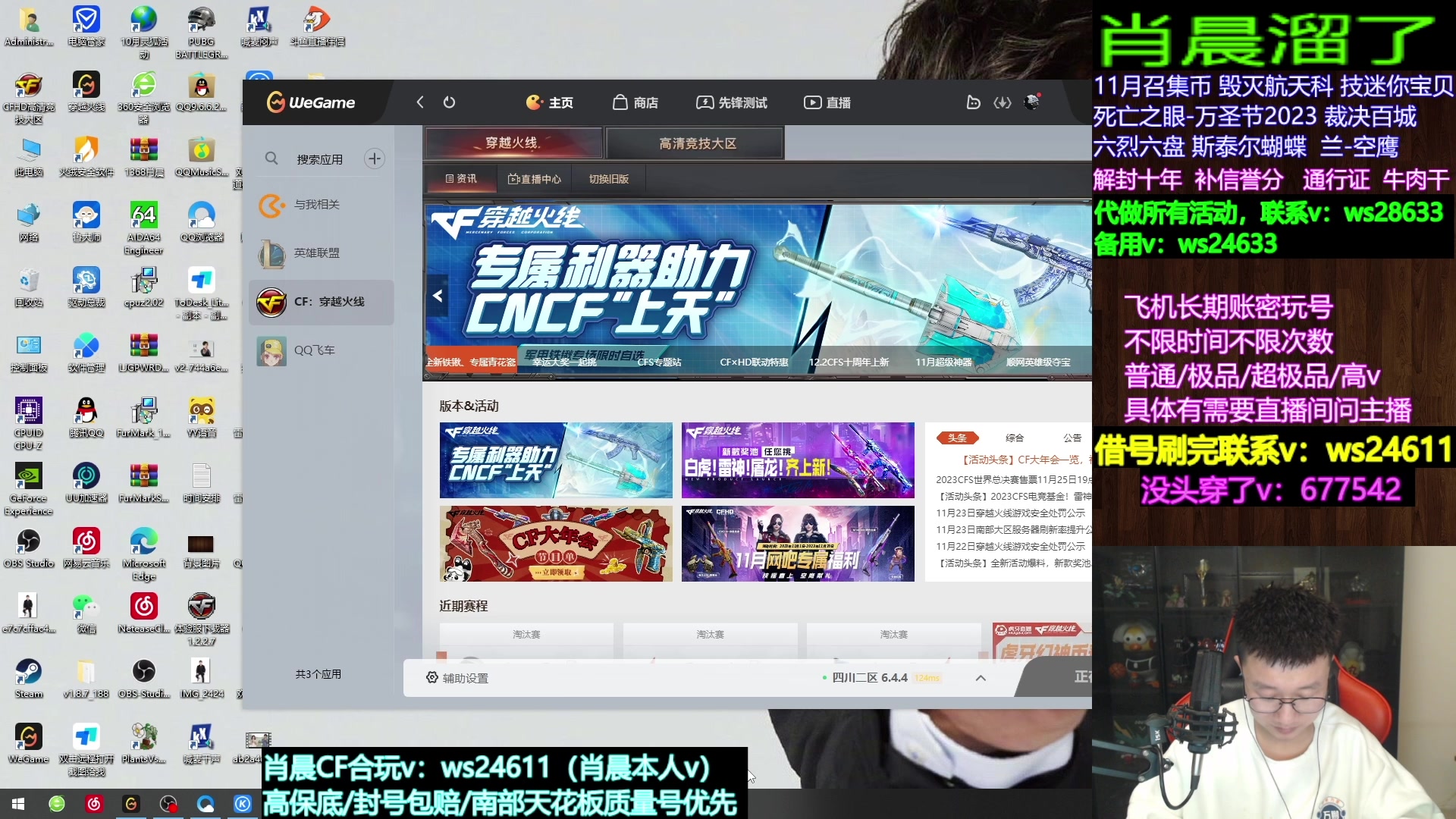
Task: Open PUBG BATTLEGROUNDS desktop icon
Action: (201, 33)
